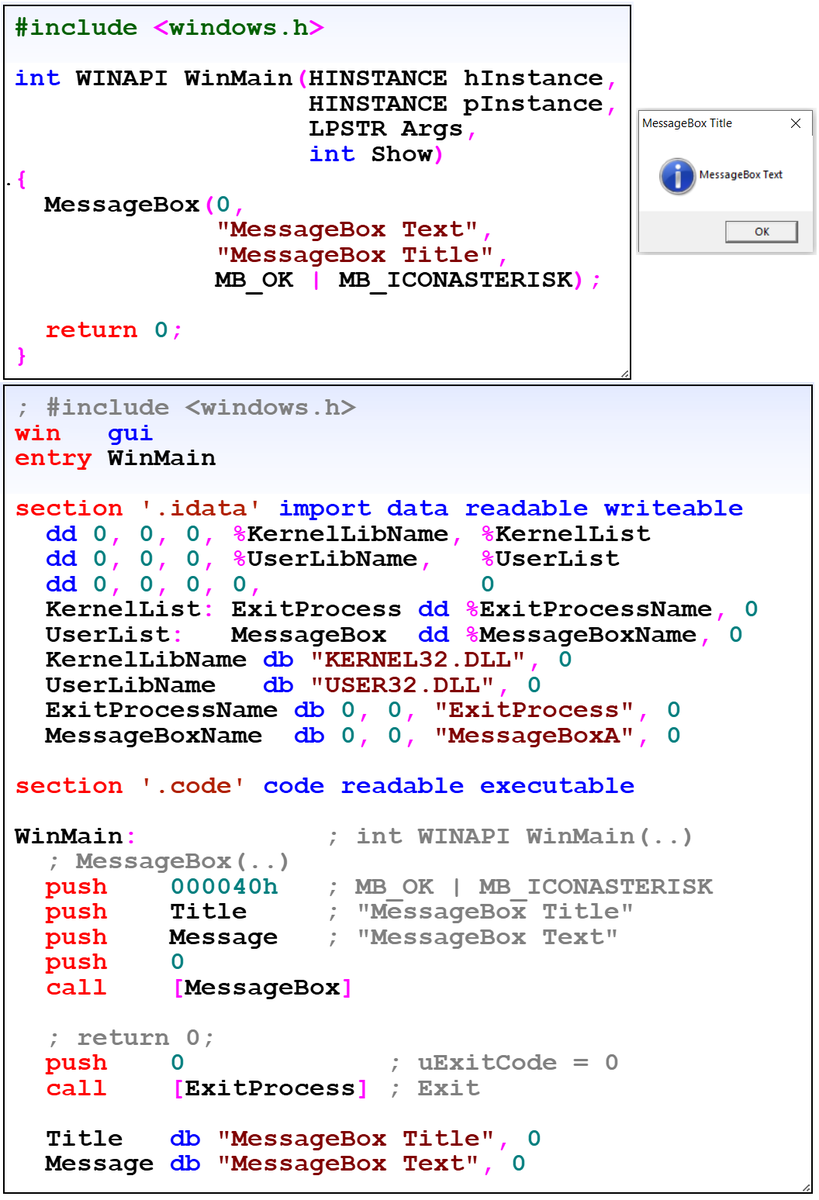
Task: Click the "WinMain:" label in assembly
Action: (76, 836)
